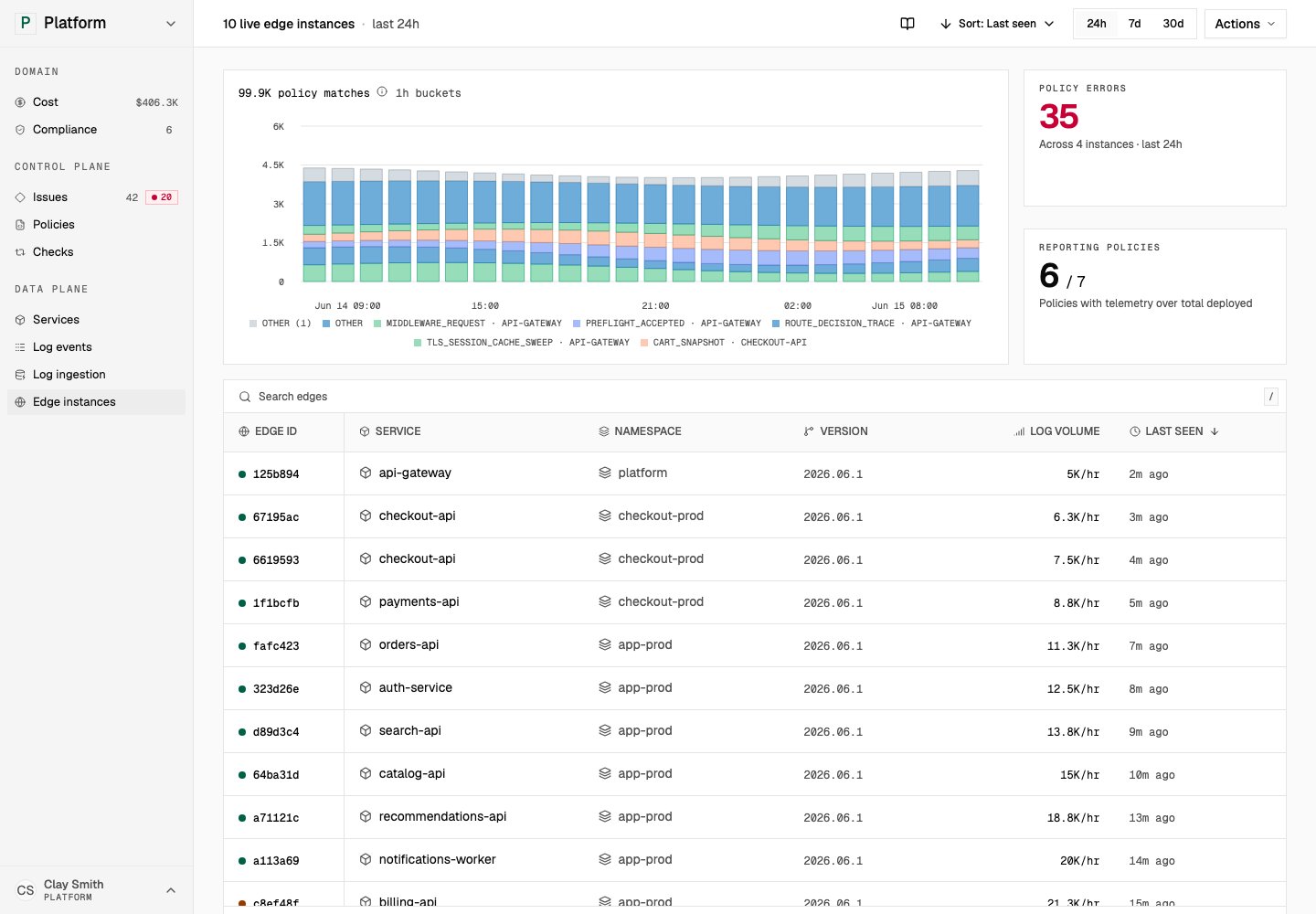This screenshot has height=914, width=1316.
Task: Toggle PREFLIGHT_ACCEPTED legend series
Action: point(667,324)
